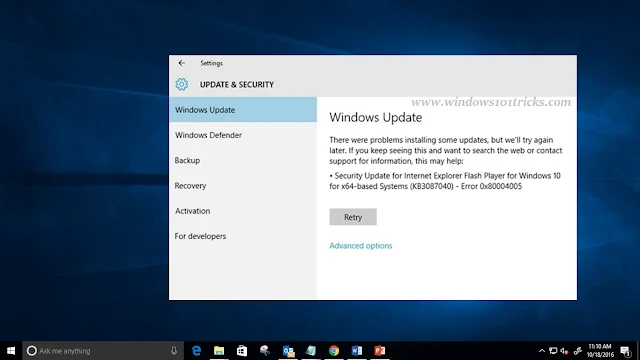Open the Advanced options link
Viewport: 640px width, 360px height.
pos(361,245)
